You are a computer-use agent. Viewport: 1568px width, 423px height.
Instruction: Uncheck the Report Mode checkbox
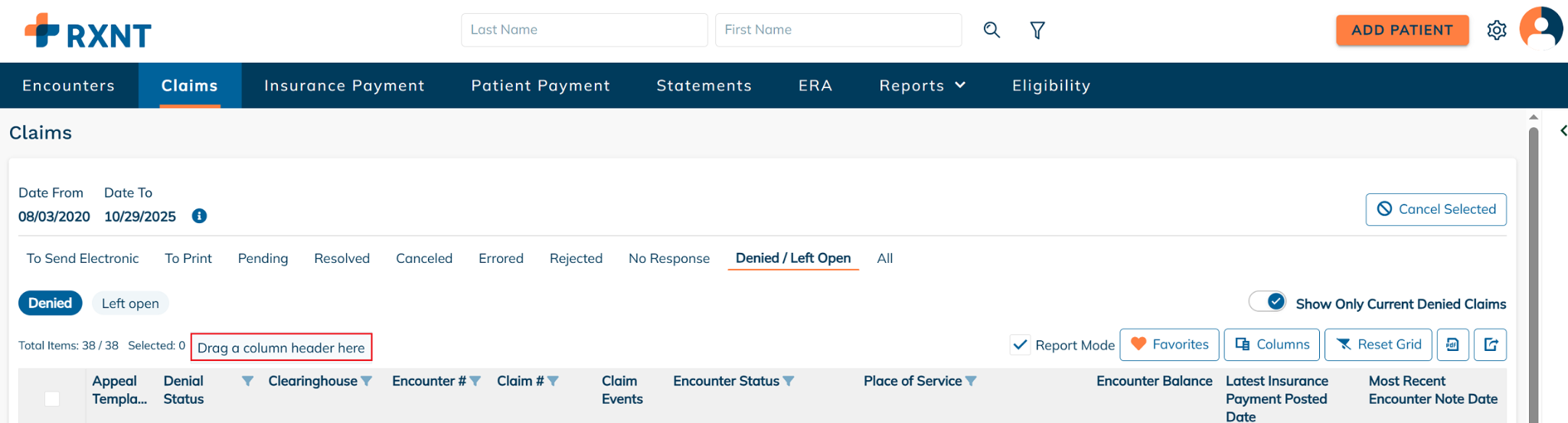(1020, 345)
